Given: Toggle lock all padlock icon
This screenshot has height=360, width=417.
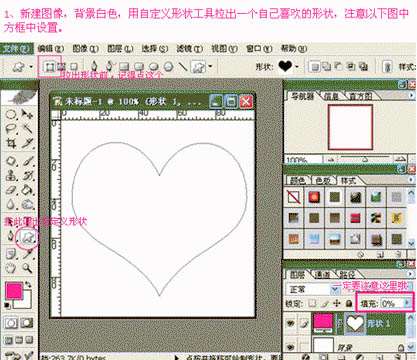Looking at the screenshot, I should point(349,303).
